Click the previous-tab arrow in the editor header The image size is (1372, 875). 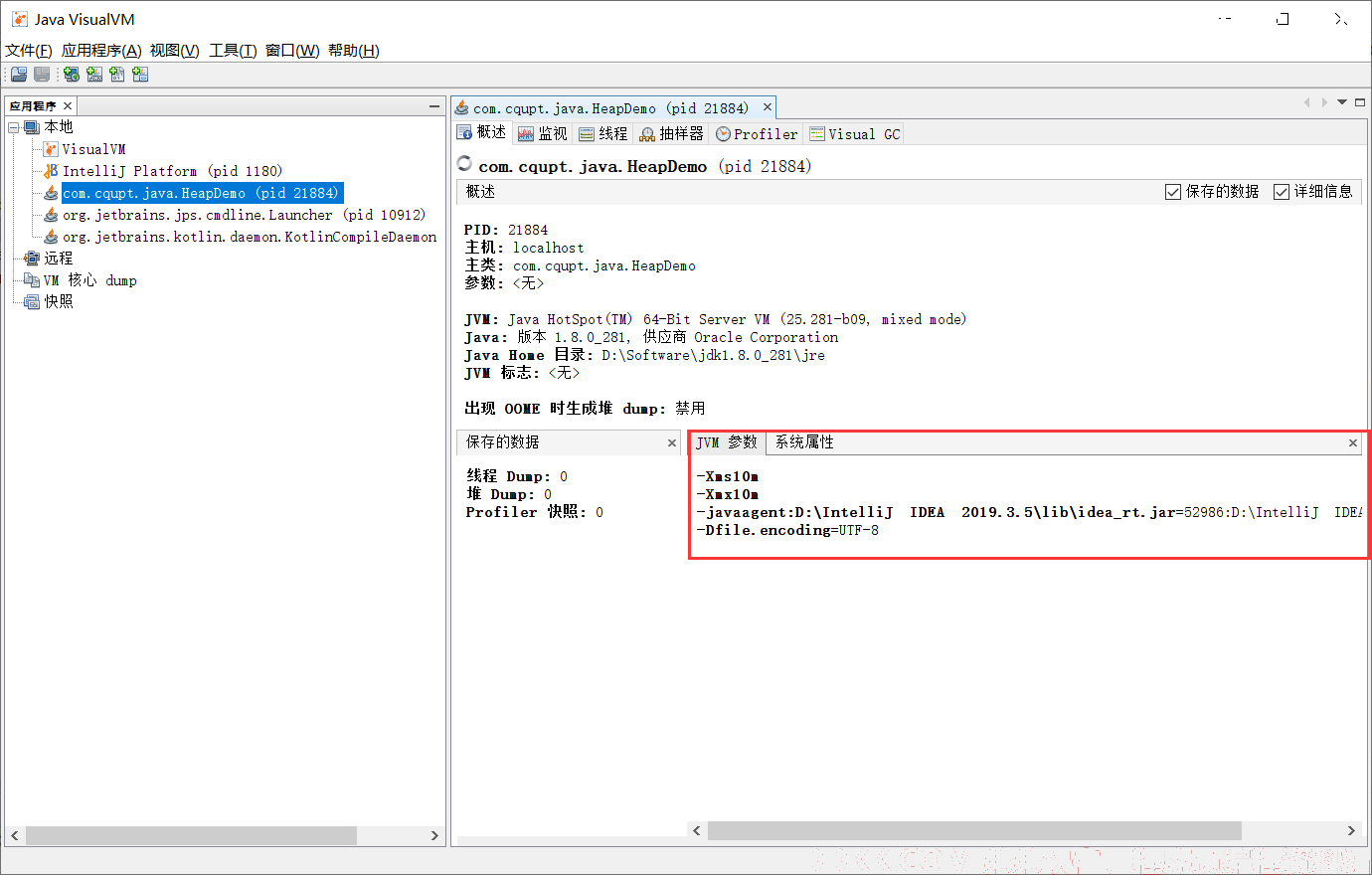[x=1307, y=102]
